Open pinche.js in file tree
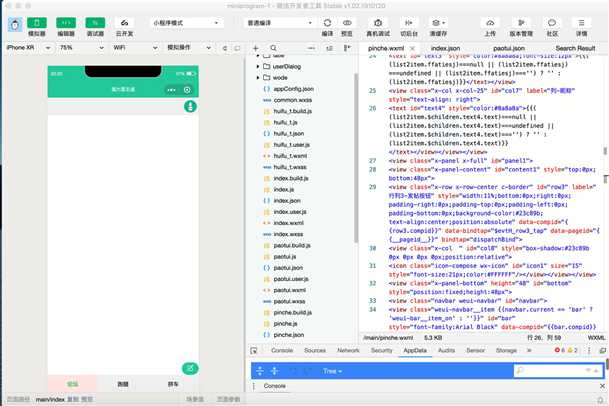 285,324
